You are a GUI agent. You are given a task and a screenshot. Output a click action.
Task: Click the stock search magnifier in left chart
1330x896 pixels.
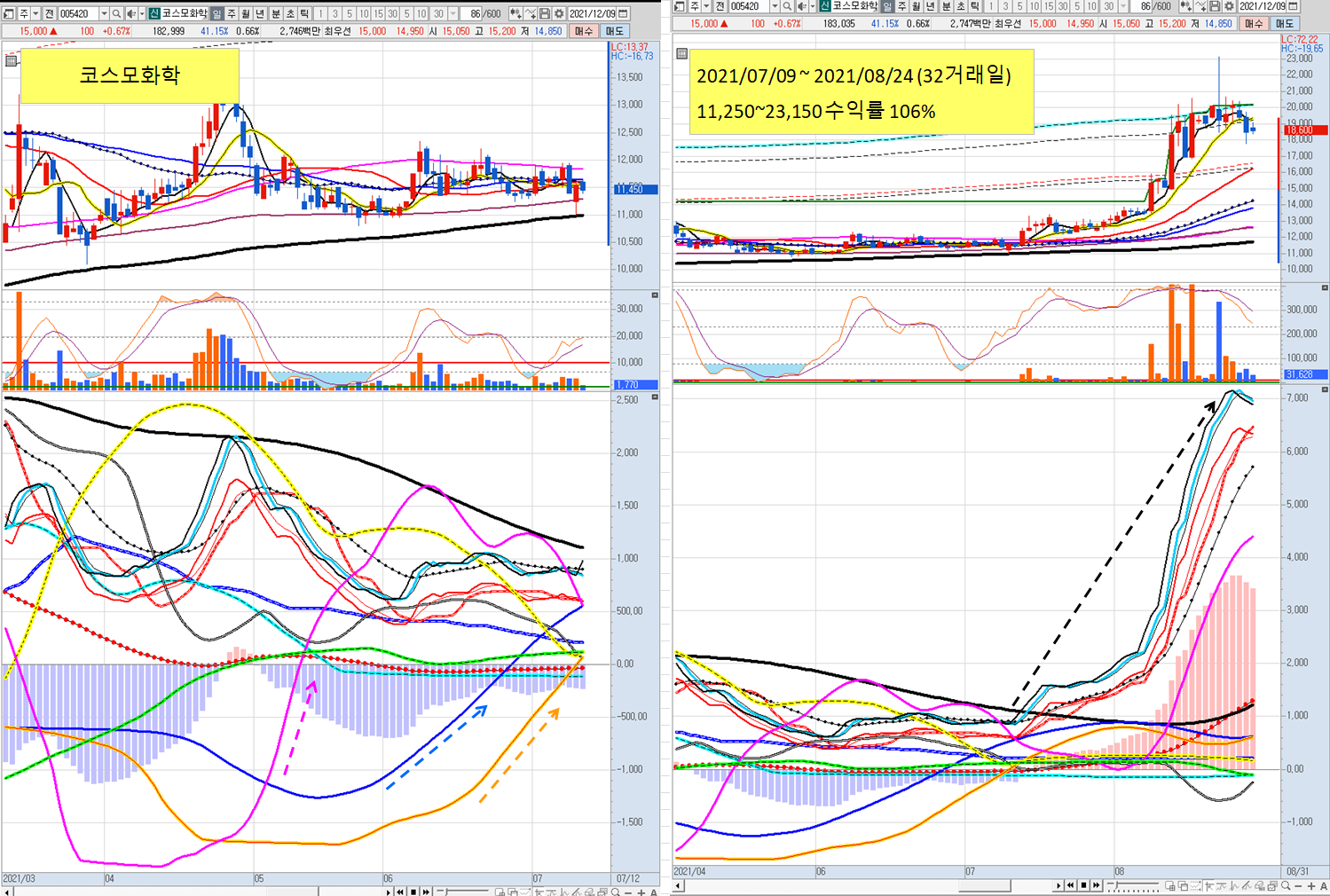pos(117,14)
